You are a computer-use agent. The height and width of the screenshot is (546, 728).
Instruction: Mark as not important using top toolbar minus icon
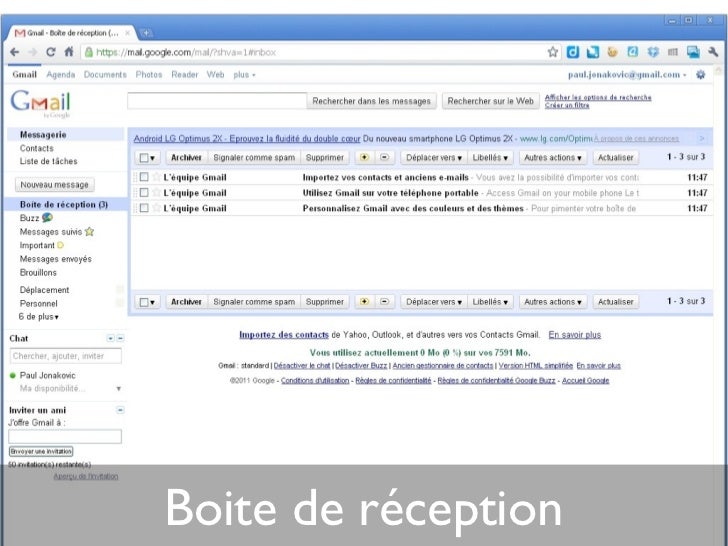384,157
